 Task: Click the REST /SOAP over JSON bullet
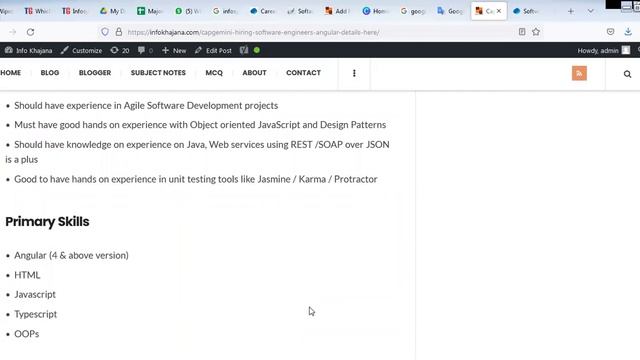point(198,152)
